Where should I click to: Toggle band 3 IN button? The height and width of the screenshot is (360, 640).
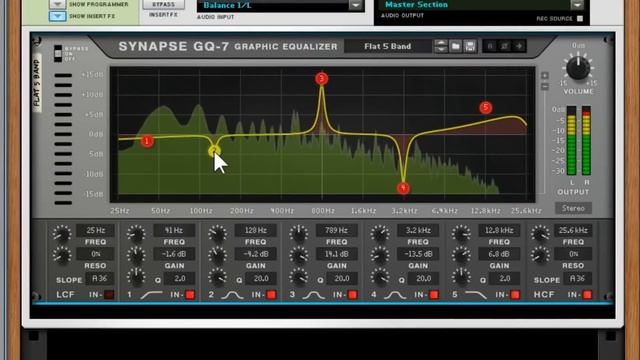click(353, 294)
